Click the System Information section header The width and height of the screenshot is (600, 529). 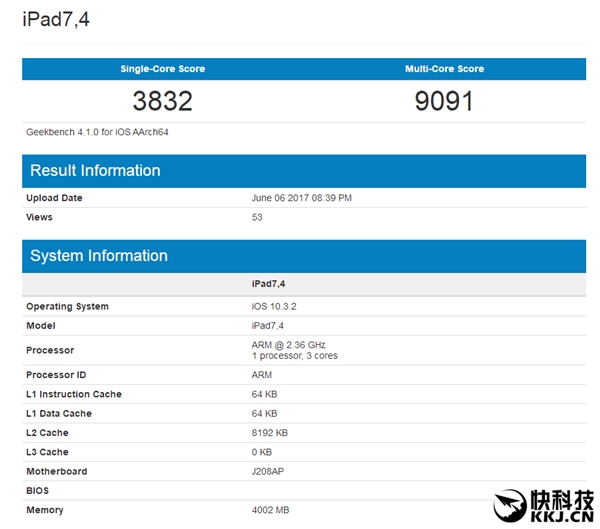[98, 256]
